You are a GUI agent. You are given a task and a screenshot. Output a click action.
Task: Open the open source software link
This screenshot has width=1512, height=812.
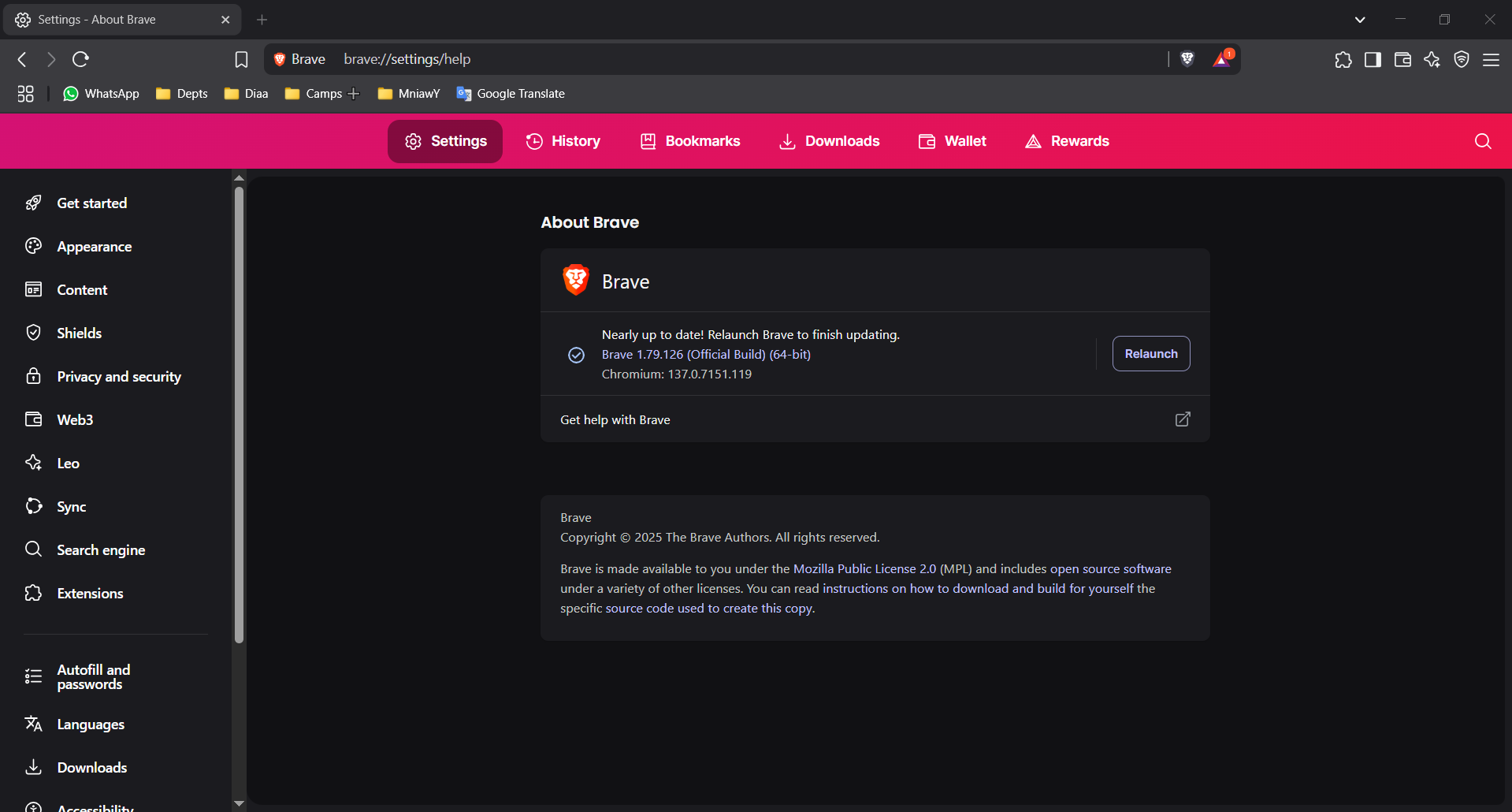pos(1110,569)
